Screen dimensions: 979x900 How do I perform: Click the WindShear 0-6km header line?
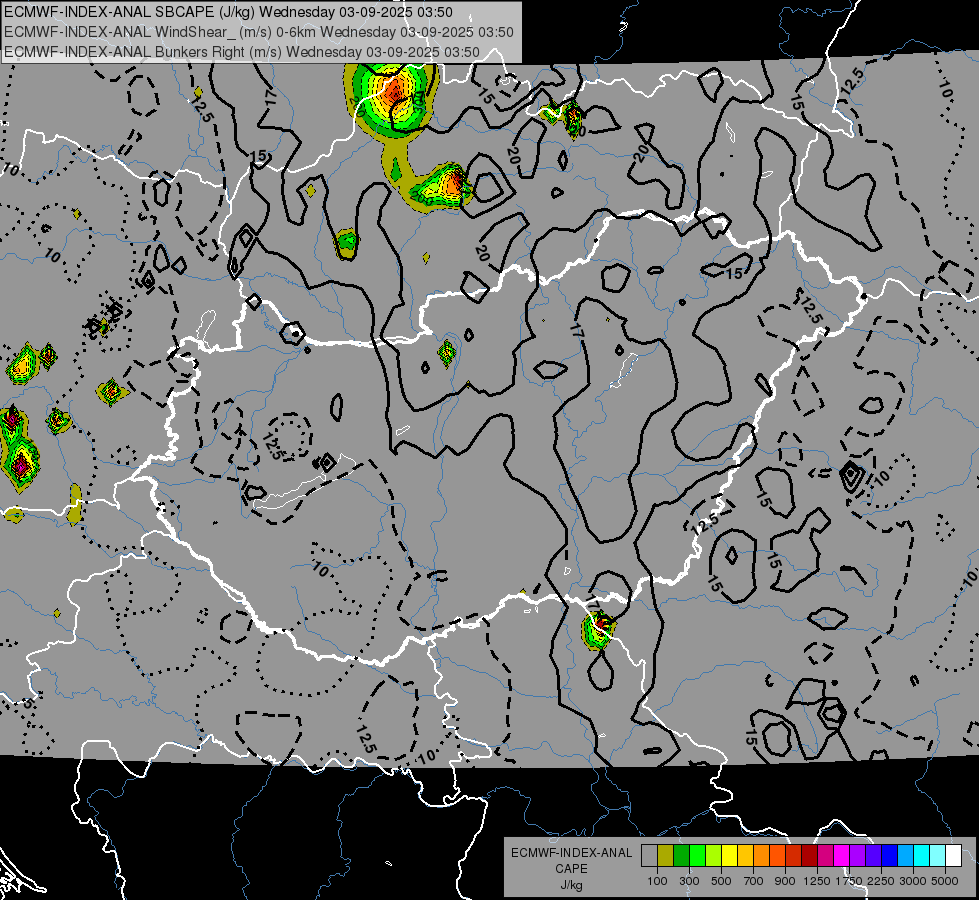pyautogui.click(x=258, y=32)
